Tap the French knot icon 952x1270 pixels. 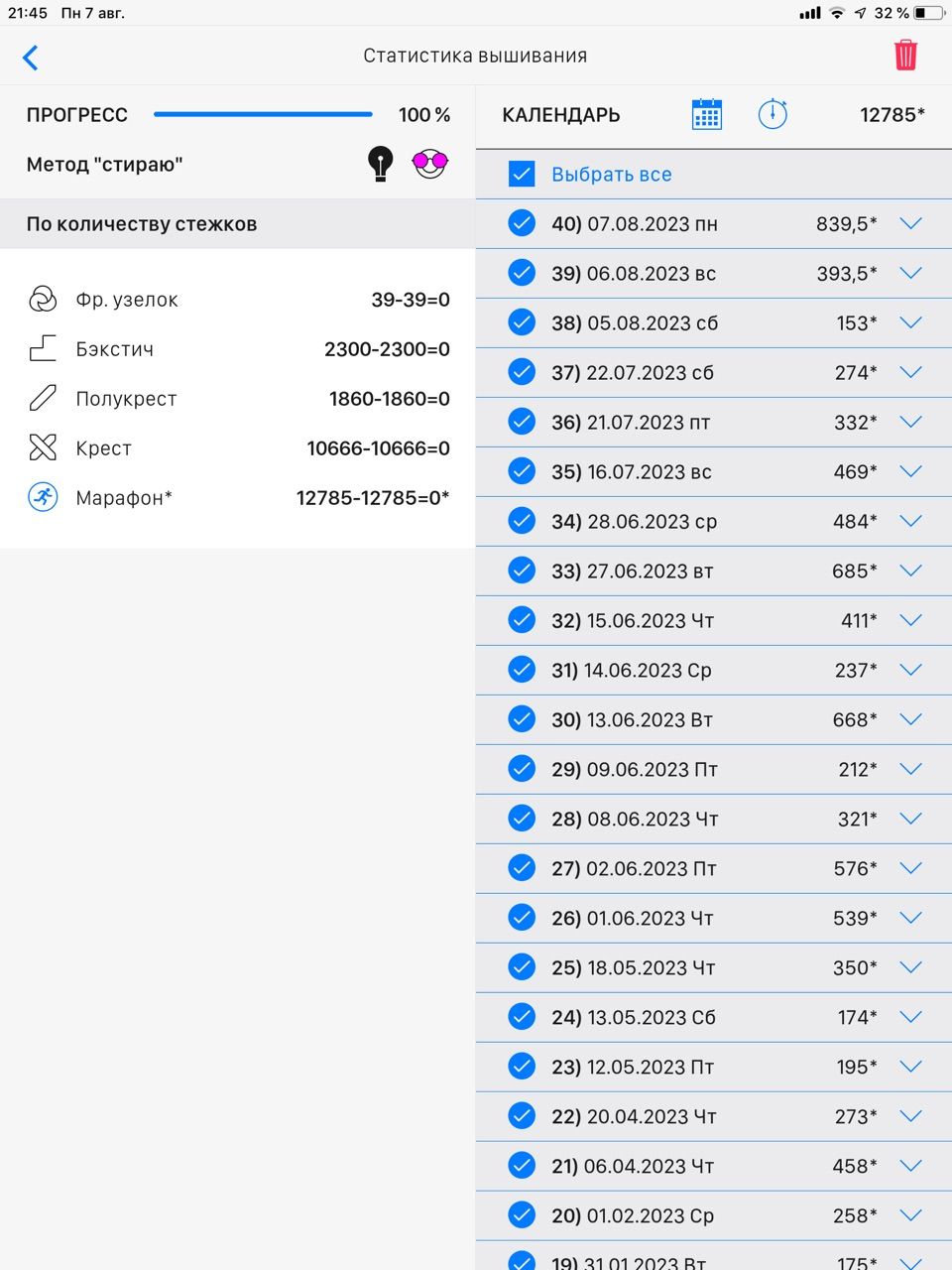point(43,299)
